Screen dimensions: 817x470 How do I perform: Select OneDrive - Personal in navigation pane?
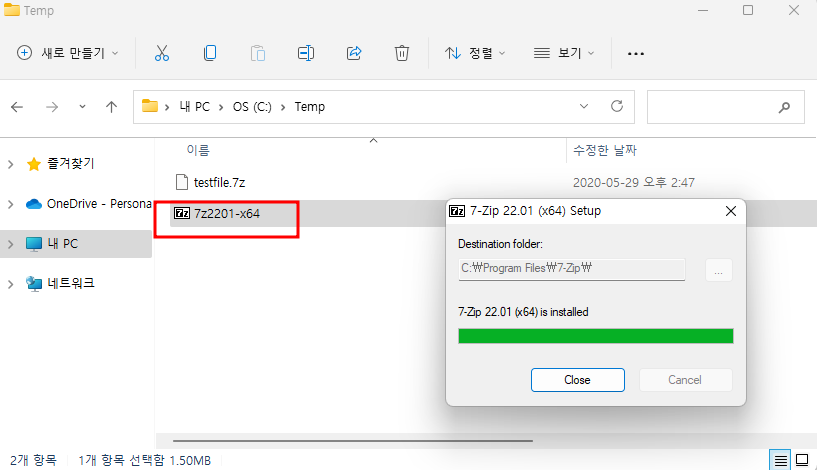[x=99, y=204]
